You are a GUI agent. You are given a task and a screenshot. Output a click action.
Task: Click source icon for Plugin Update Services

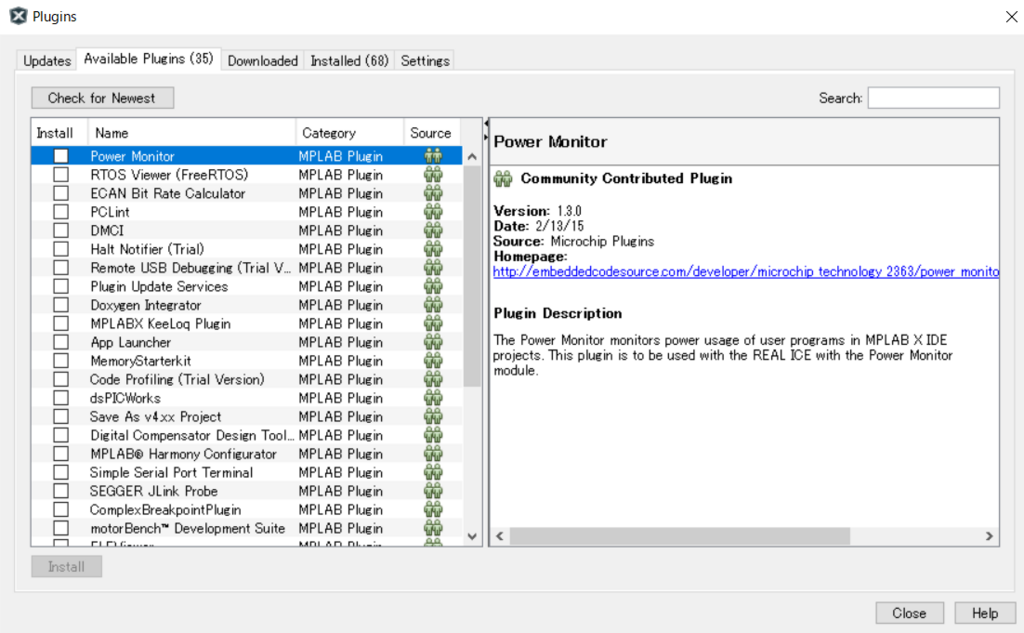pos(433,286)
